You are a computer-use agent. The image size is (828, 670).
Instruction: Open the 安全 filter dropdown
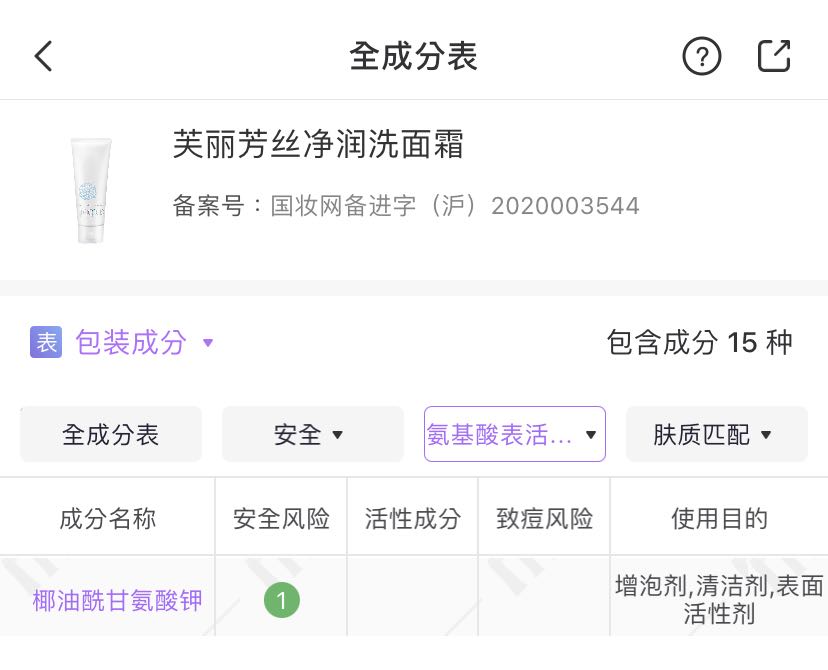pyautogui.click(x=312, y=434)
